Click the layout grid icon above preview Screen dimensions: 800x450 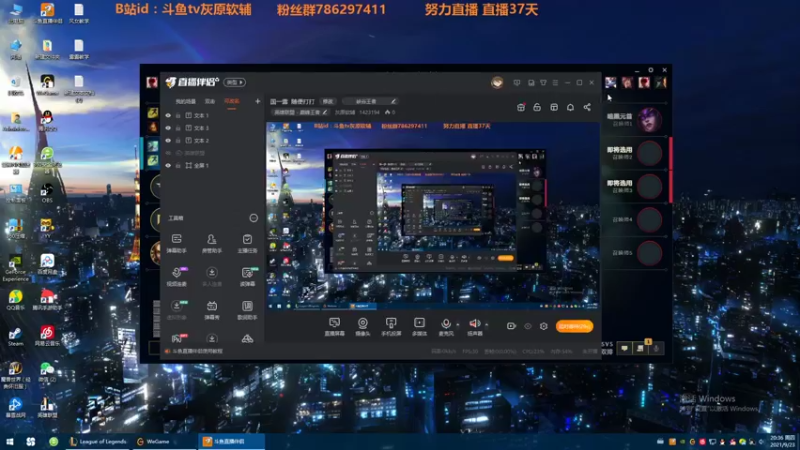[554, 107]
